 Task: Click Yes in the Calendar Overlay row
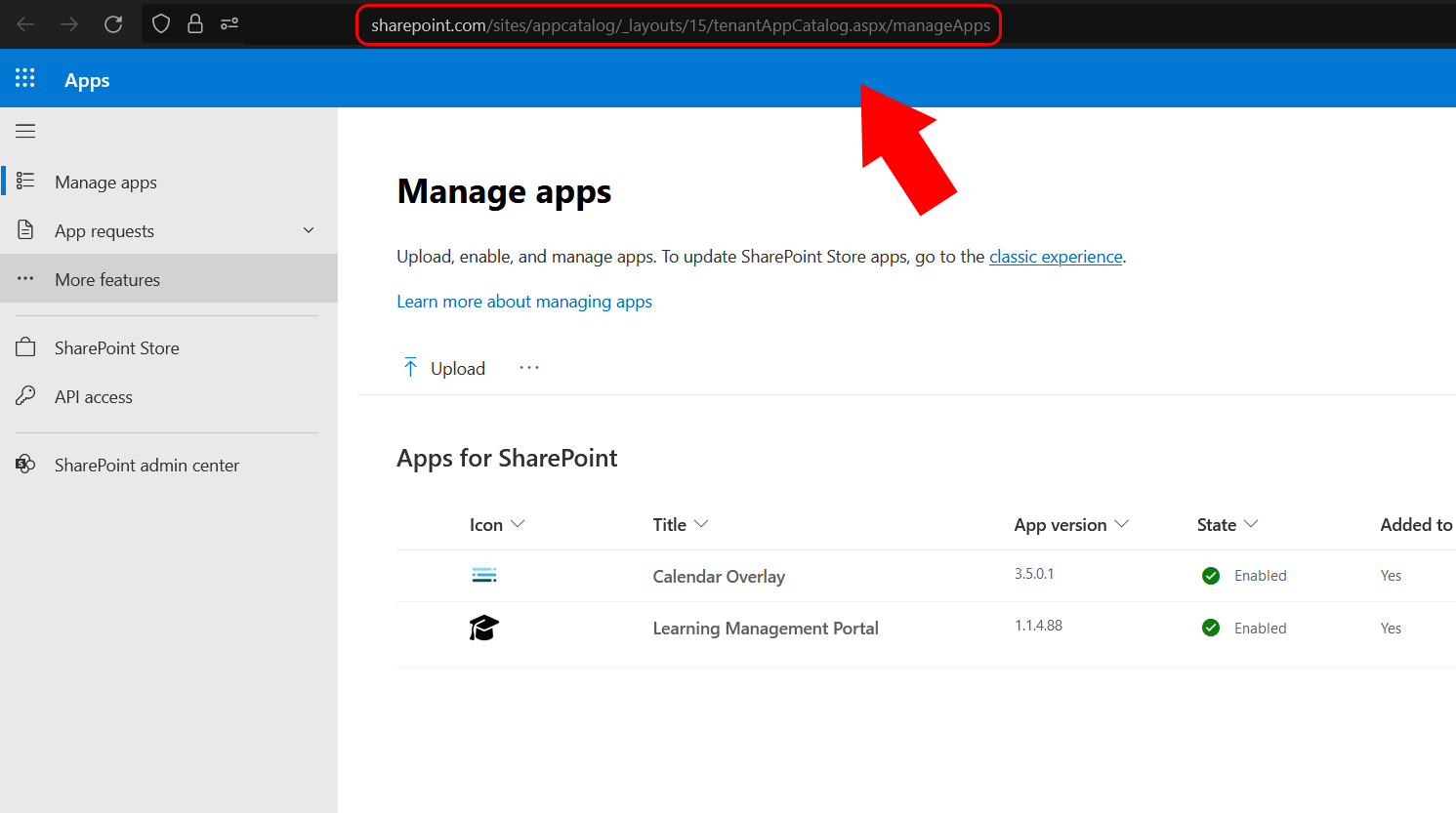tap(1391, 576)
